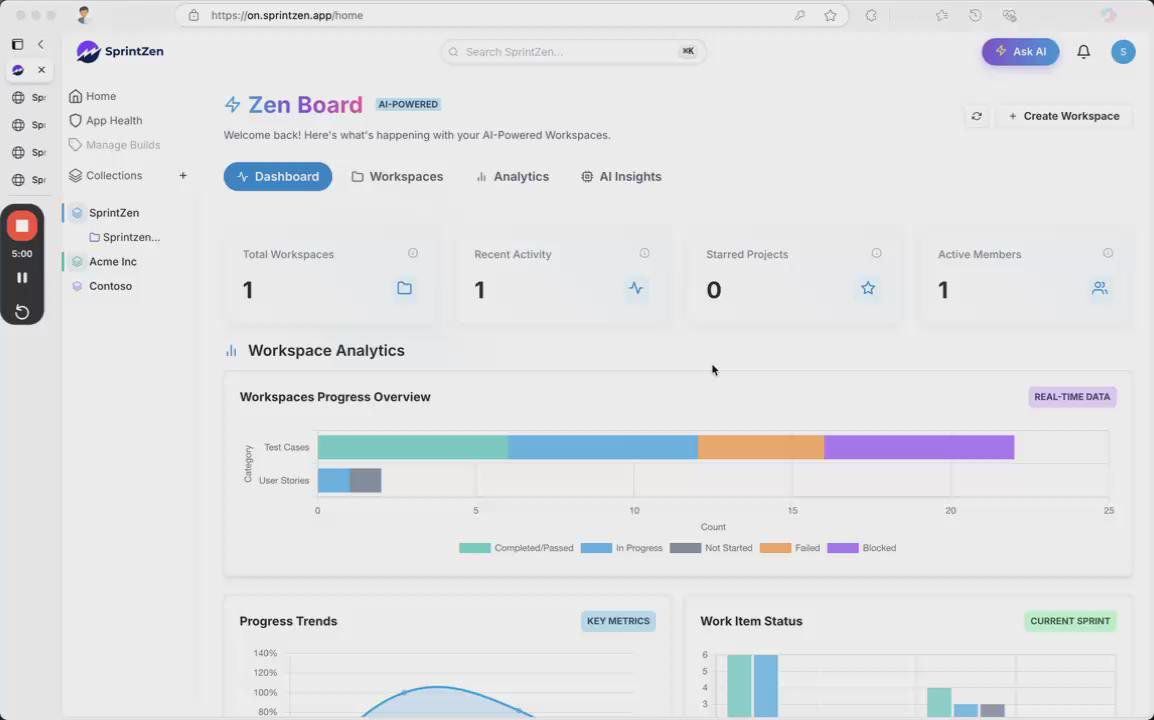Image resolution: width=1154 pixels, height=720 pixels.
Task: Open the user avatar S menu
Action: coord(1123,52)
